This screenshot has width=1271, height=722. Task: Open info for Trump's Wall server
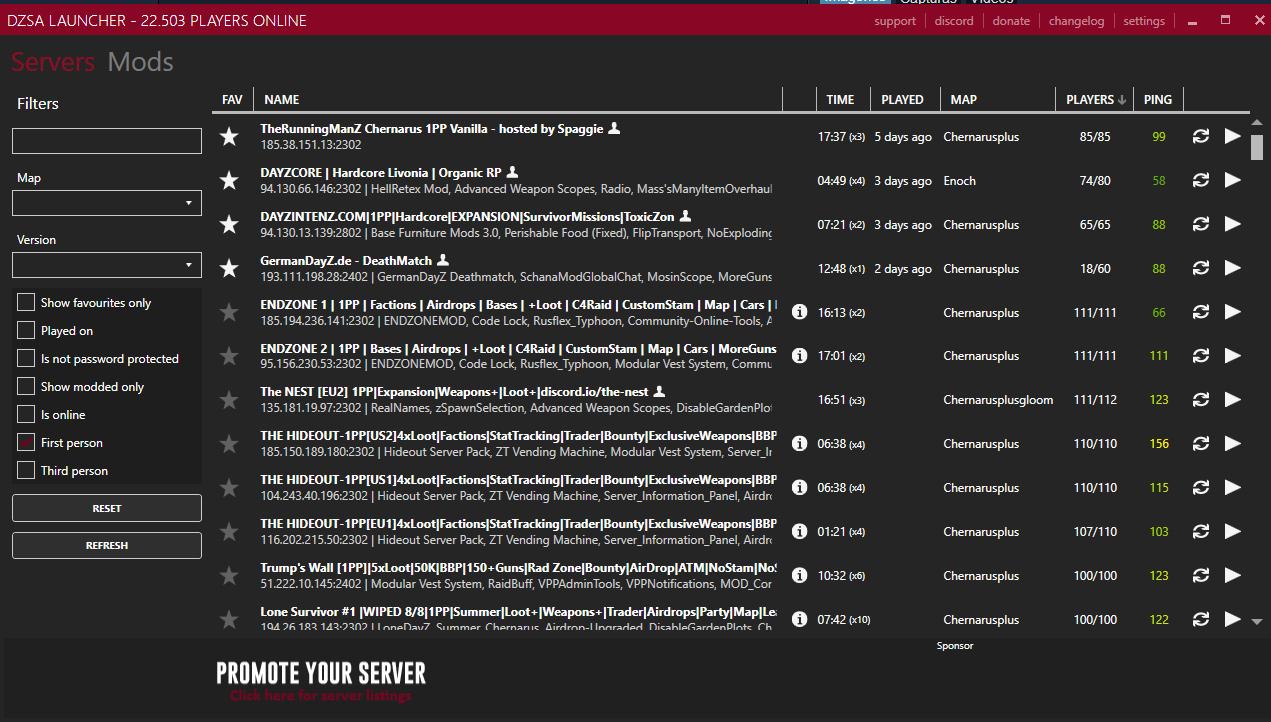[x=799, y=575]
